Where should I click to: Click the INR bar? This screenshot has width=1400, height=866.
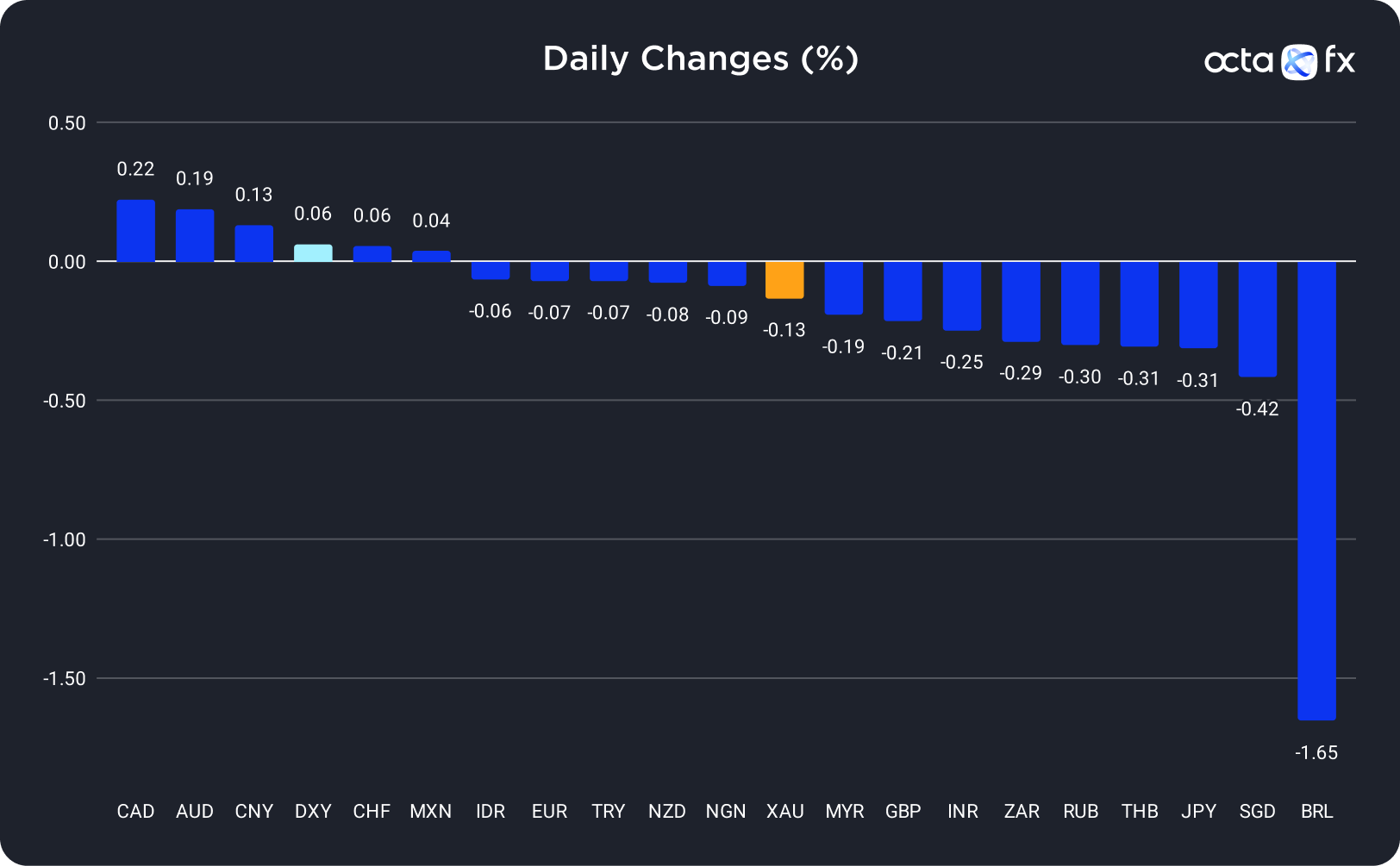click(962, 296)
